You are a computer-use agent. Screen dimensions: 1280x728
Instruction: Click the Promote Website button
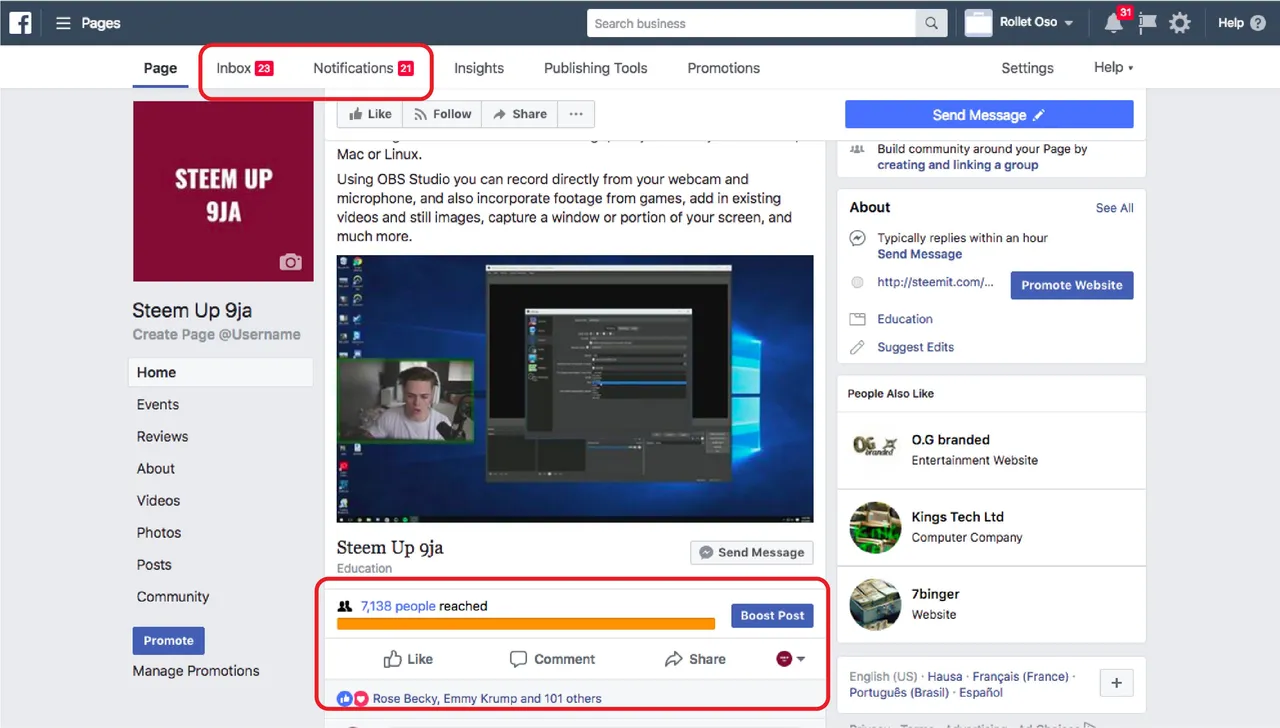(1072, 285)
